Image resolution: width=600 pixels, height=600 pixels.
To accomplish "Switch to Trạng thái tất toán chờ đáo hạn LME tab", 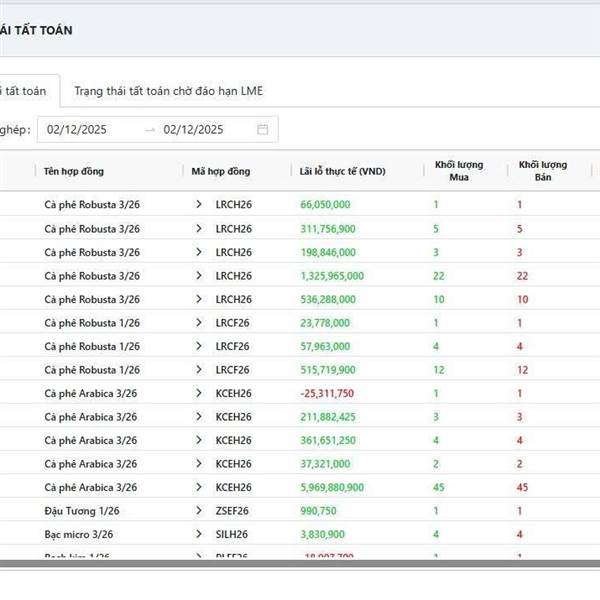I will [168, 90].
